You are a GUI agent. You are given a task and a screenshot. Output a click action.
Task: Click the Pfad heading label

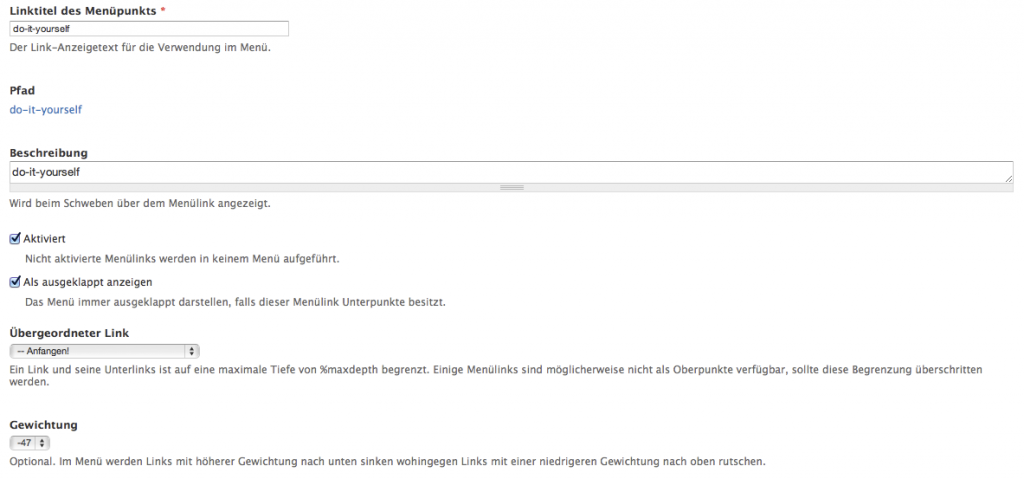22,90
